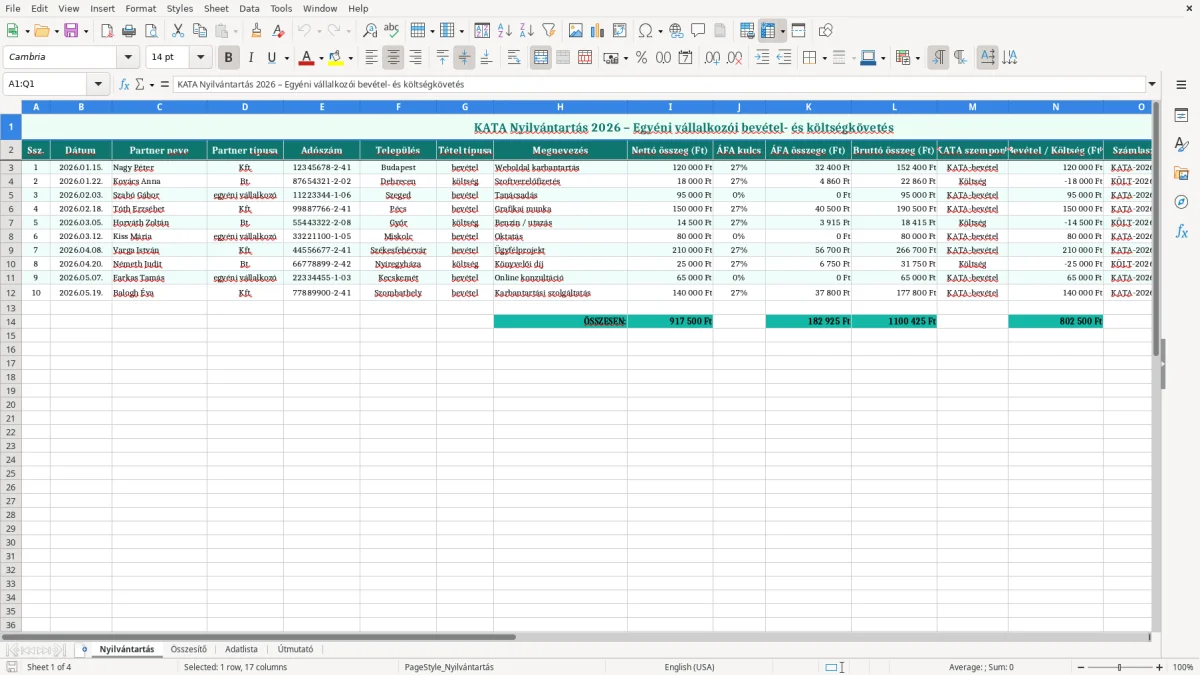Insert an image
The width and height of the screenshot is (1200, 675).
[575, 31]
